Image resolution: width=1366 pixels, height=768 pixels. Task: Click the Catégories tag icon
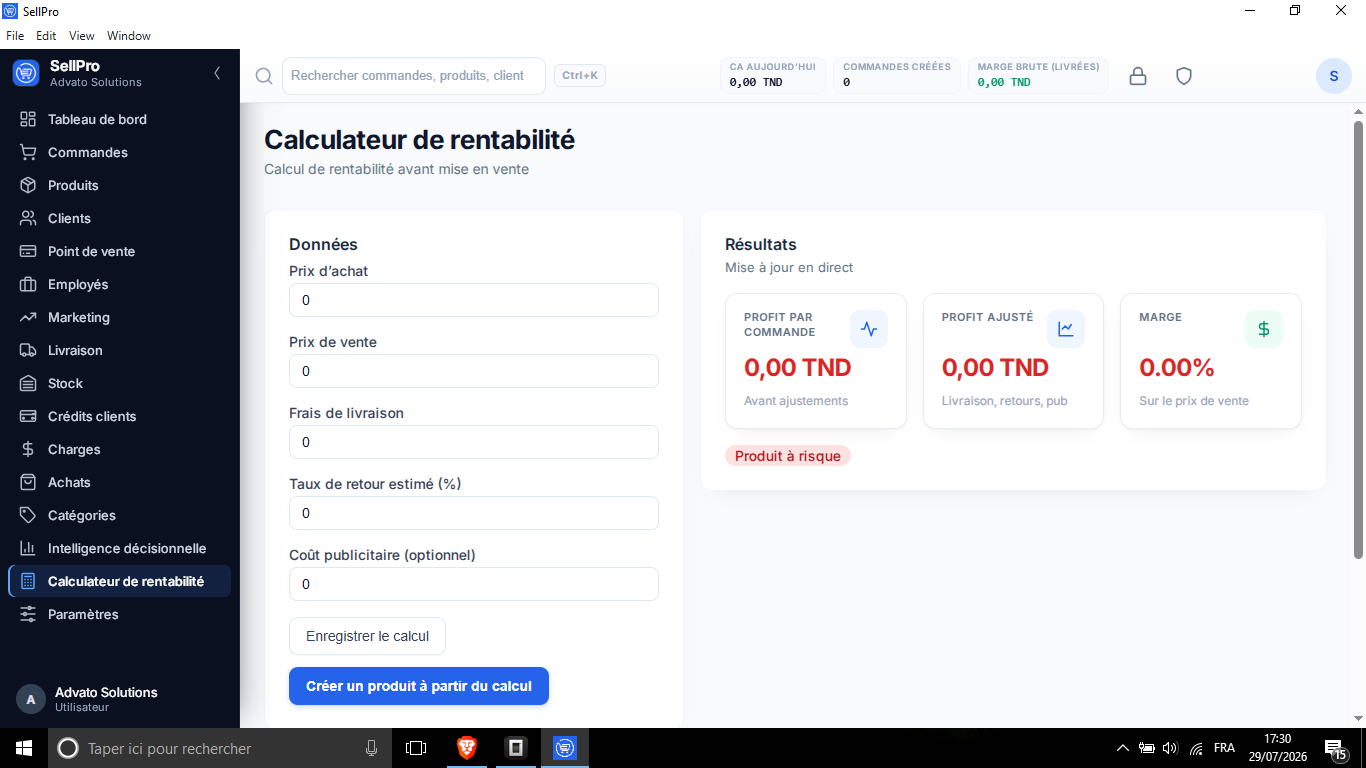(x=28, y=515)
